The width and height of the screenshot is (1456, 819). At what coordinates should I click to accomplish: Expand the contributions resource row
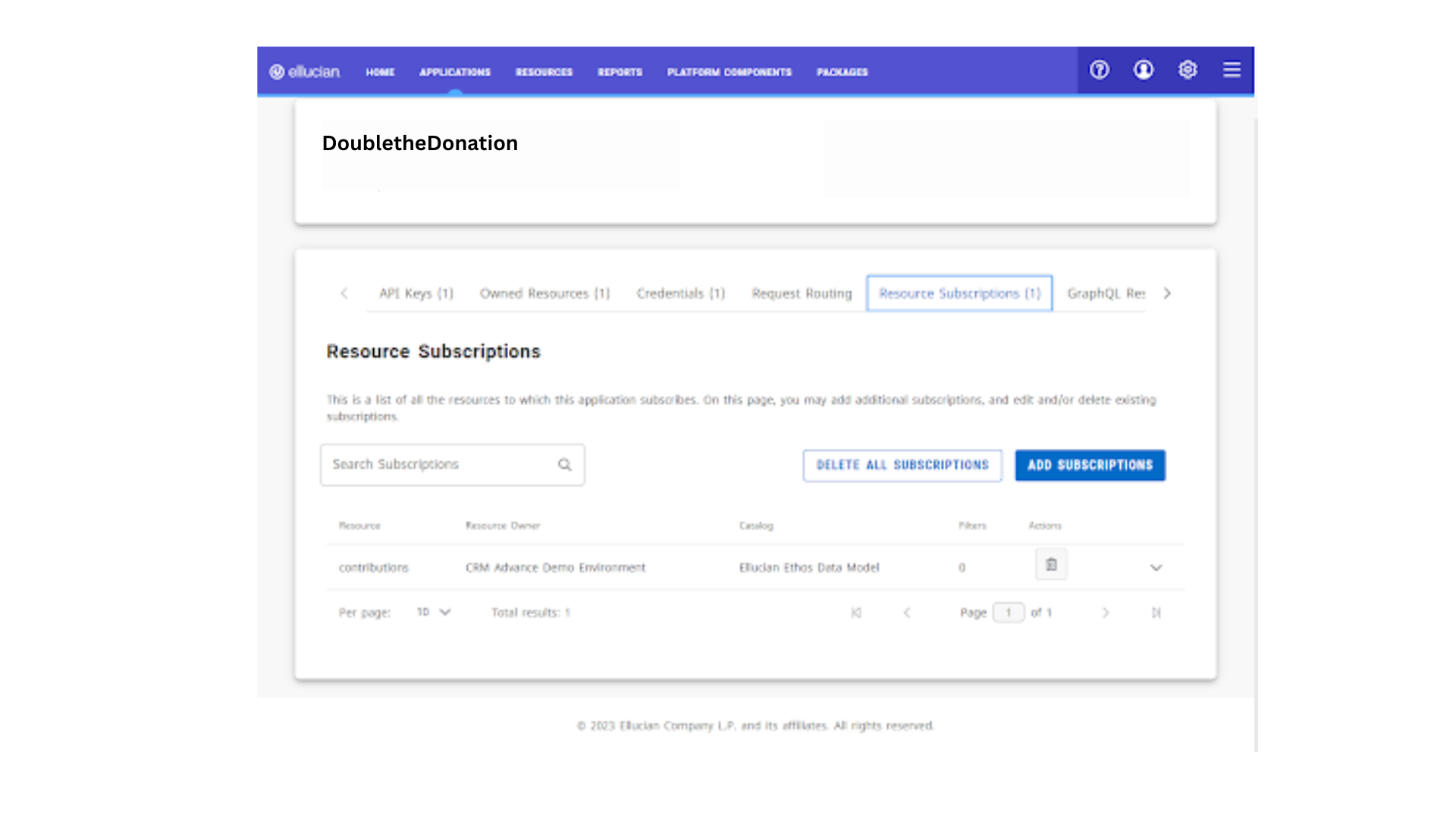click(1156, 567)
